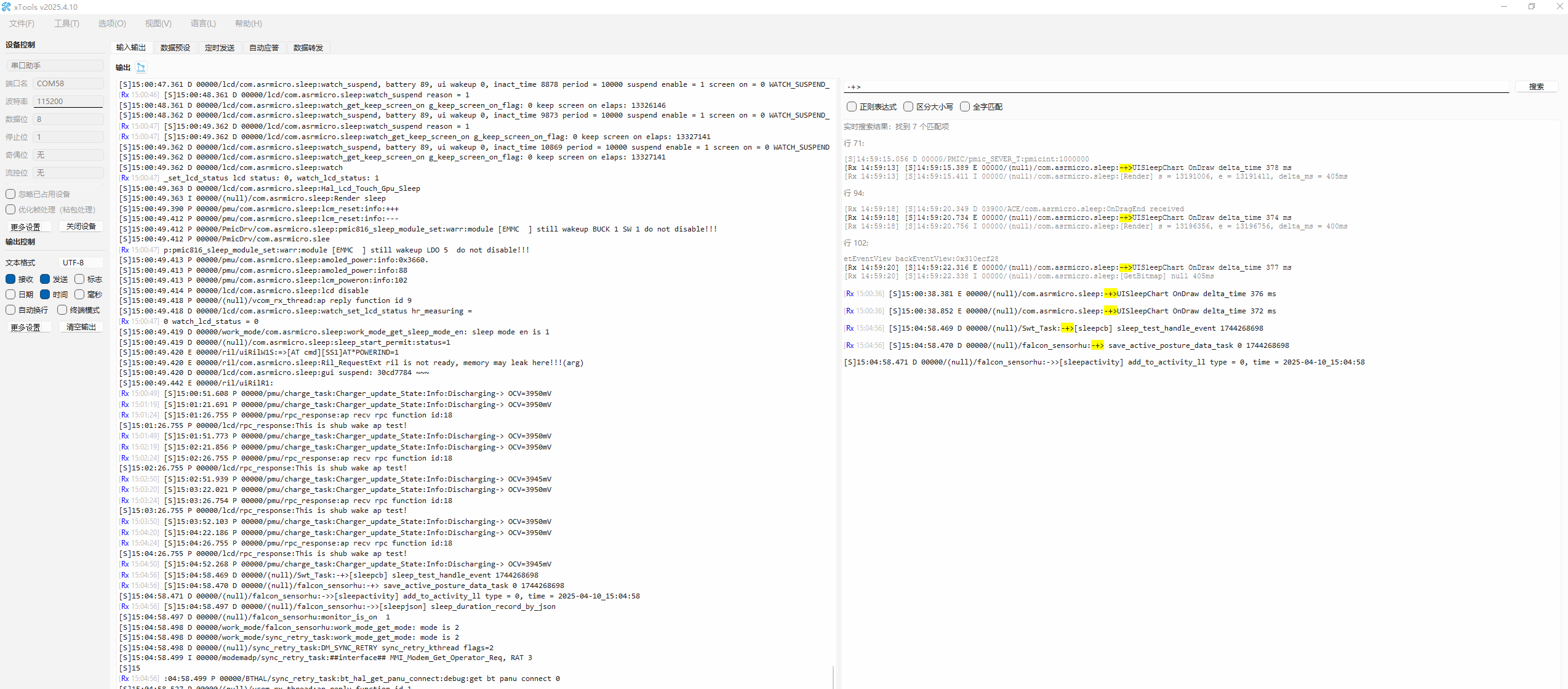This screenshot has height=689, width=1568.
Task: Click the 清空输出 clear output button
Action: [x=81, y=327]
